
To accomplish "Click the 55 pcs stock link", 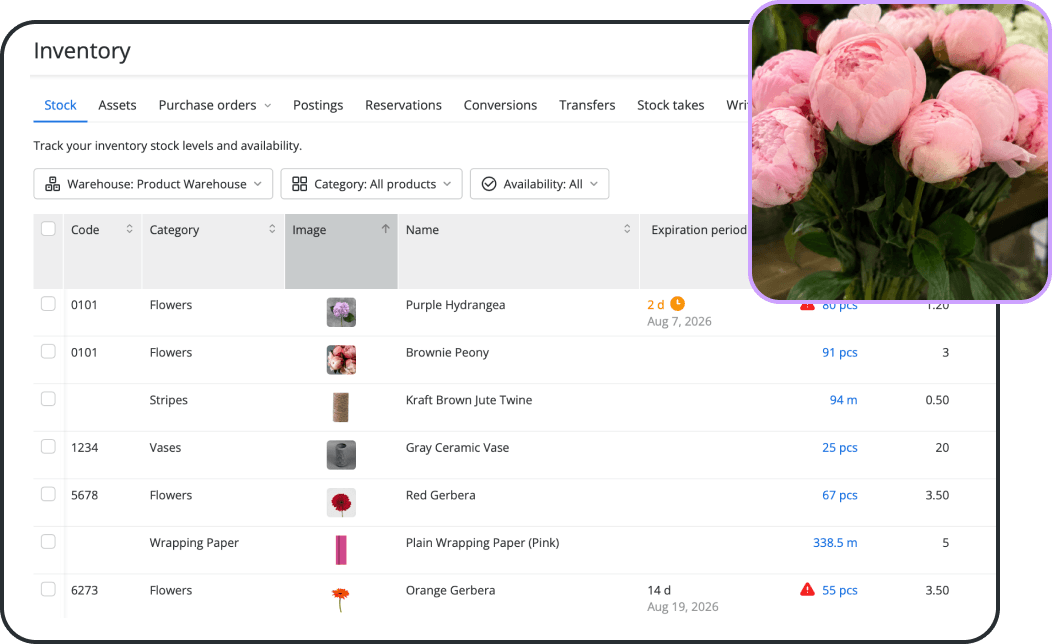I will [x=839, y=590].
